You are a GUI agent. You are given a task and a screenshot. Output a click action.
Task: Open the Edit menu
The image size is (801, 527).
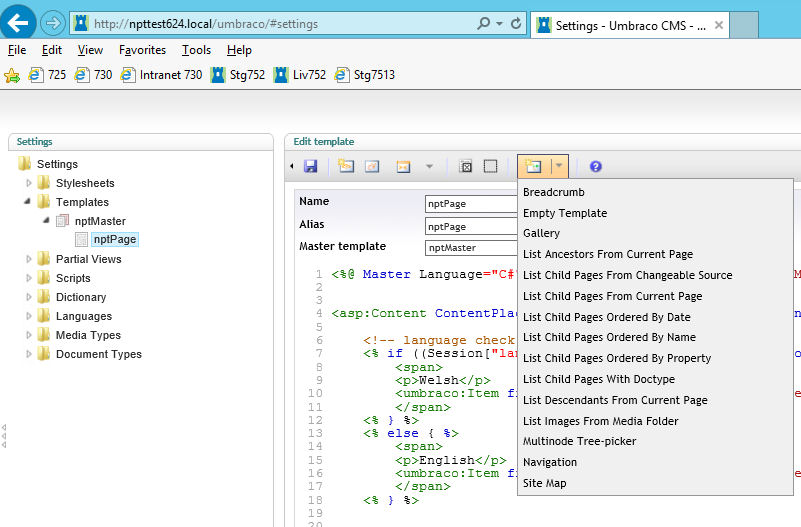click(52, 50)
